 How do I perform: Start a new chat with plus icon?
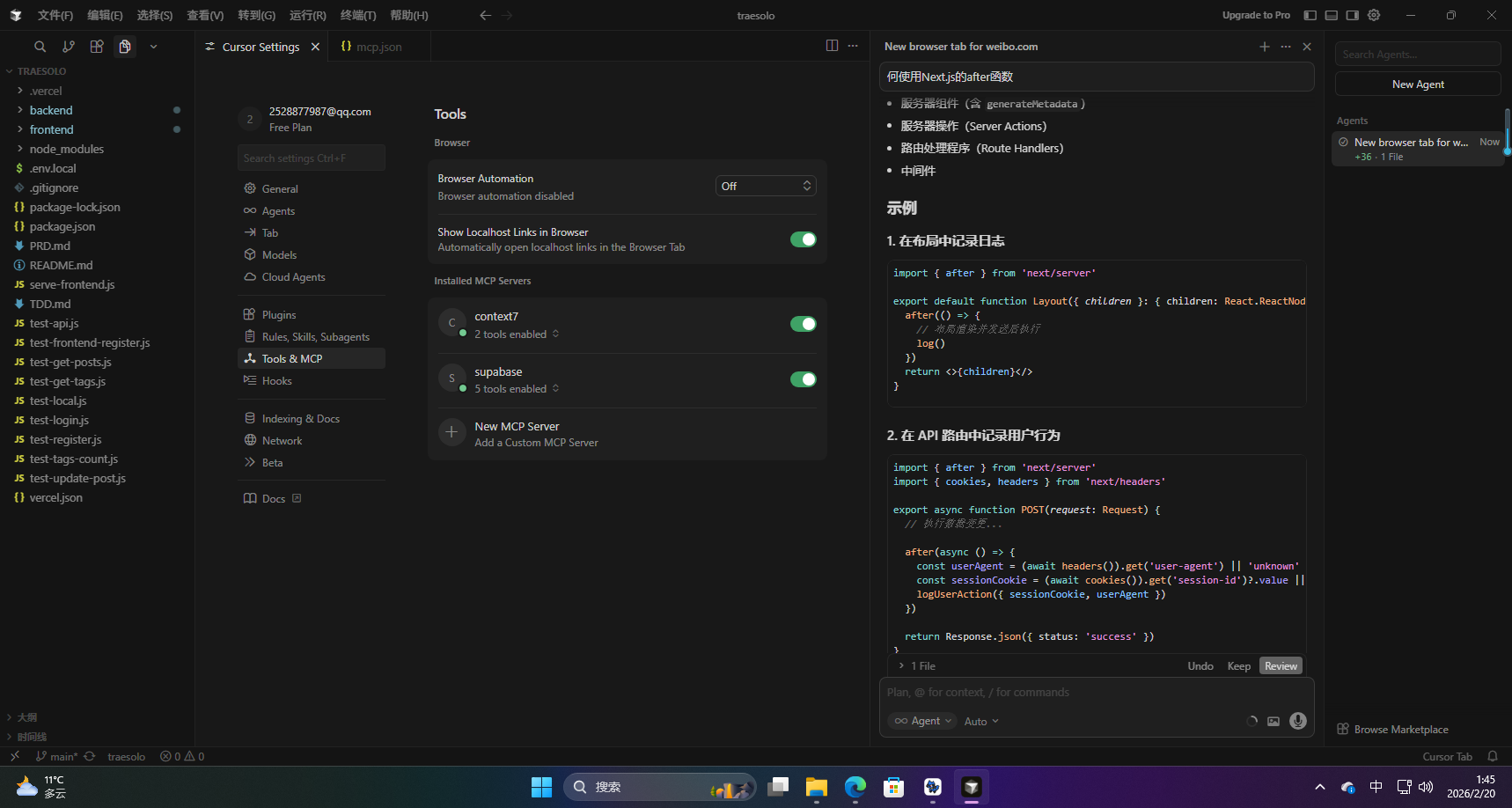coord(1265,47)
